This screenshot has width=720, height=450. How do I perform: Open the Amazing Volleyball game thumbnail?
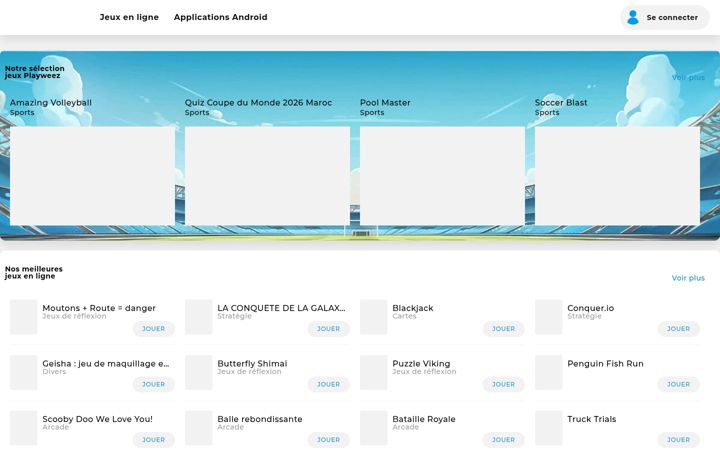coord(92,176)
